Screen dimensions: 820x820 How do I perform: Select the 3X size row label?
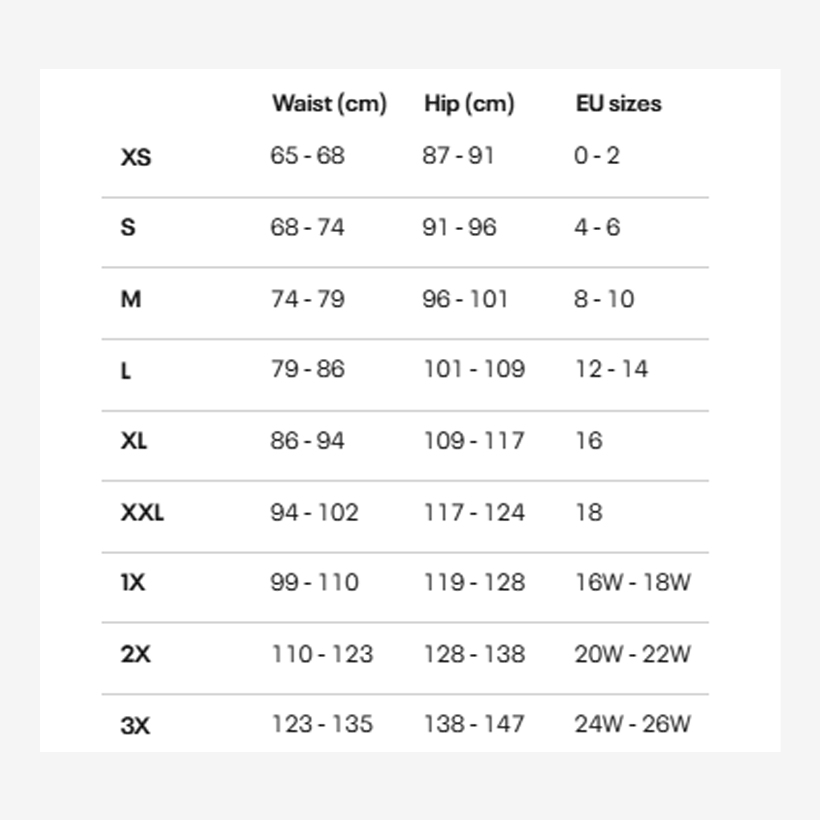click(135, 725)
